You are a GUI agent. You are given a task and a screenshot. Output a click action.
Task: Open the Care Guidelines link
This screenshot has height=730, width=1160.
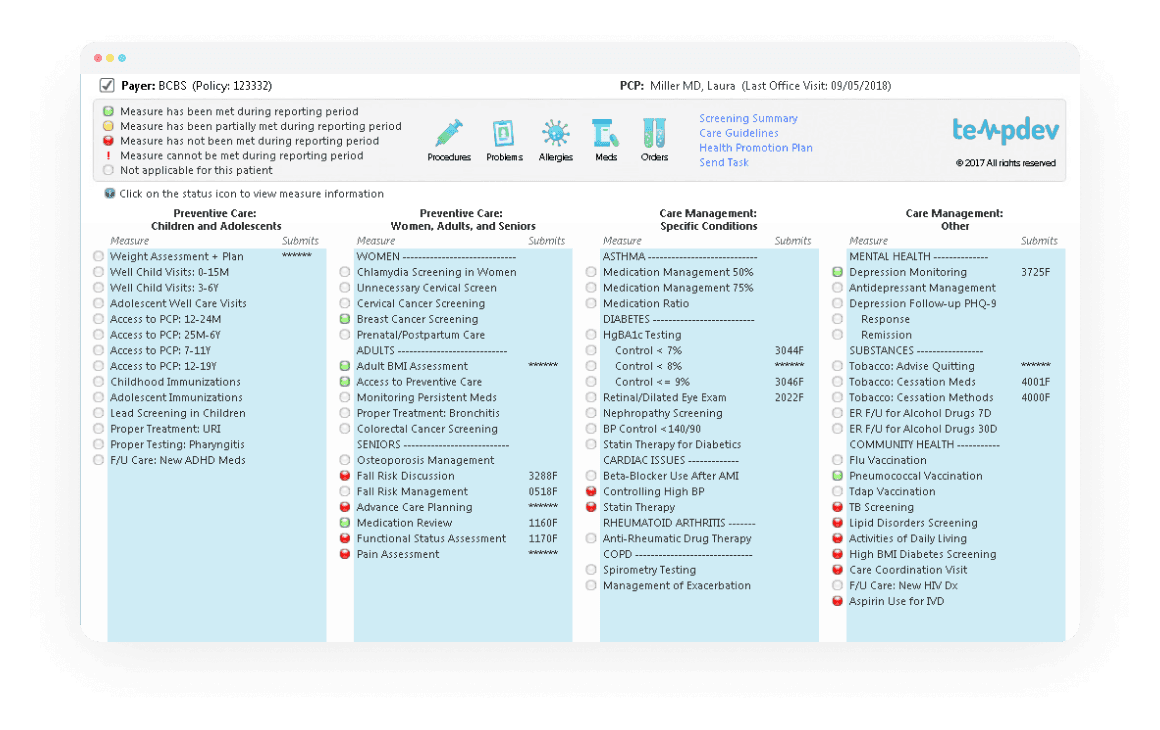point(739,133)
